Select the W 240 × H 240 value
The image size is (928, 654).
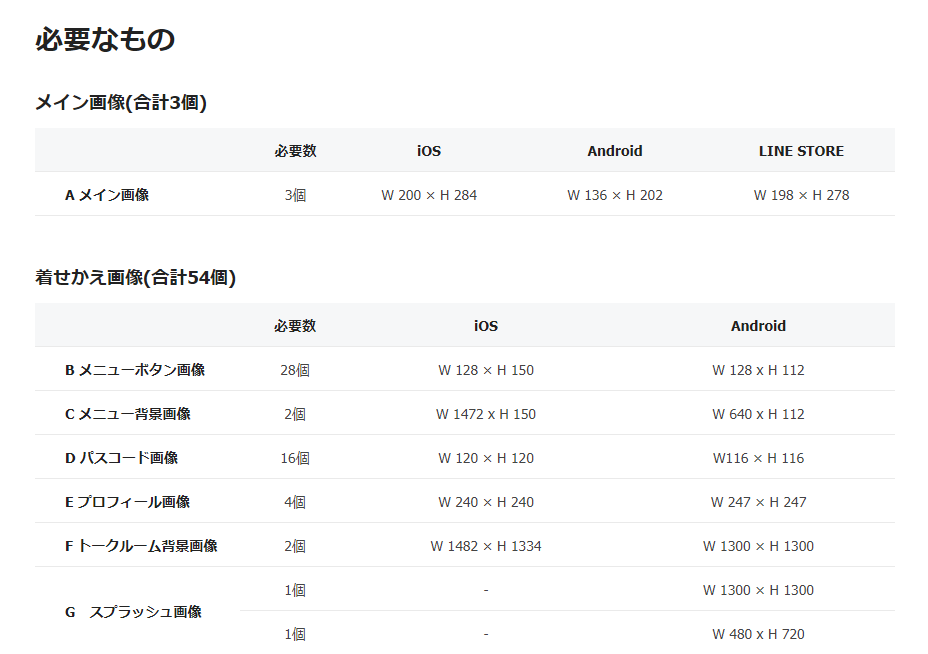point(486,502)
